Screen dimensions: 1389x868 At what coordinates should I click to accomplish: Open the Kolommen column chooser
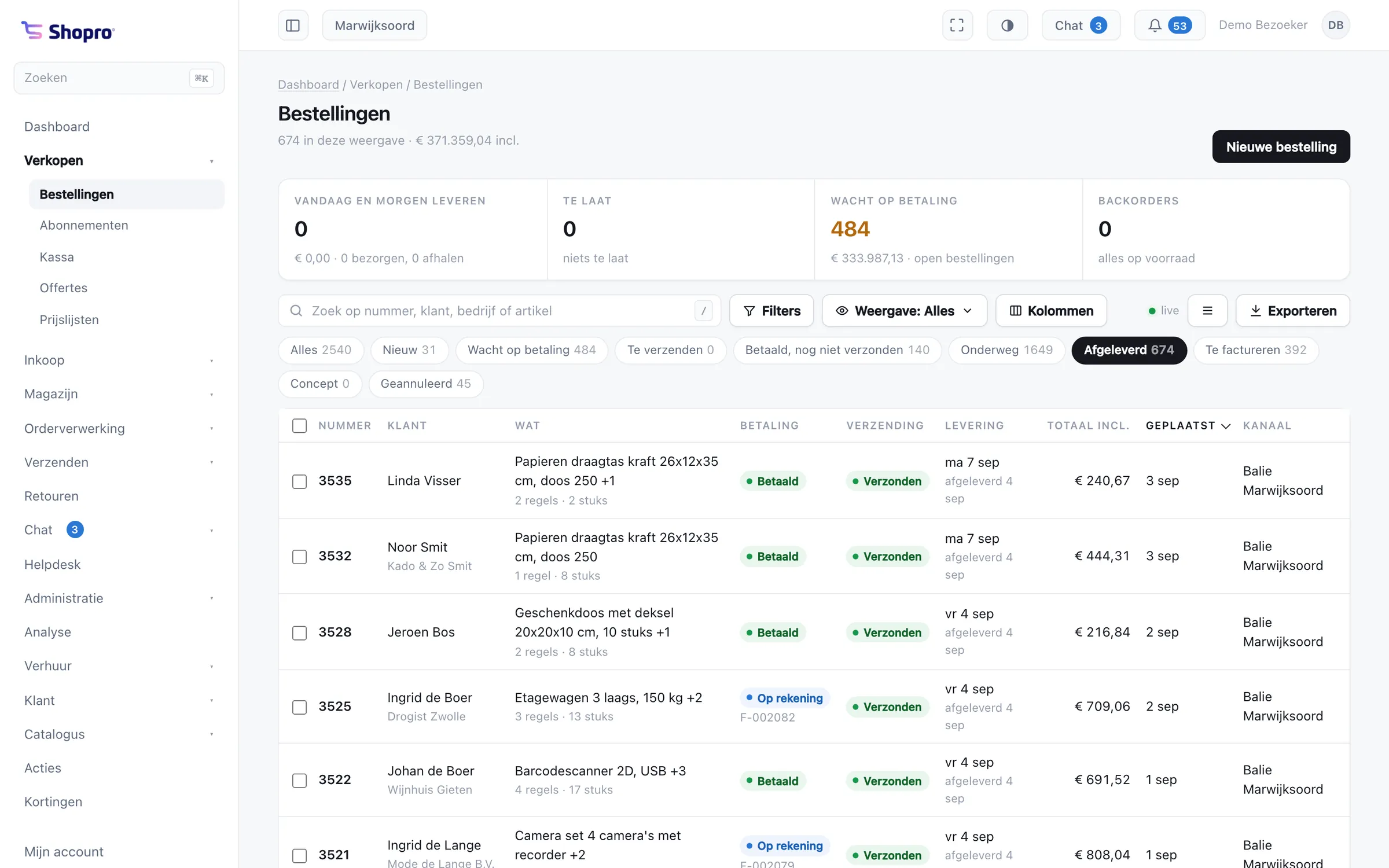1051,311
